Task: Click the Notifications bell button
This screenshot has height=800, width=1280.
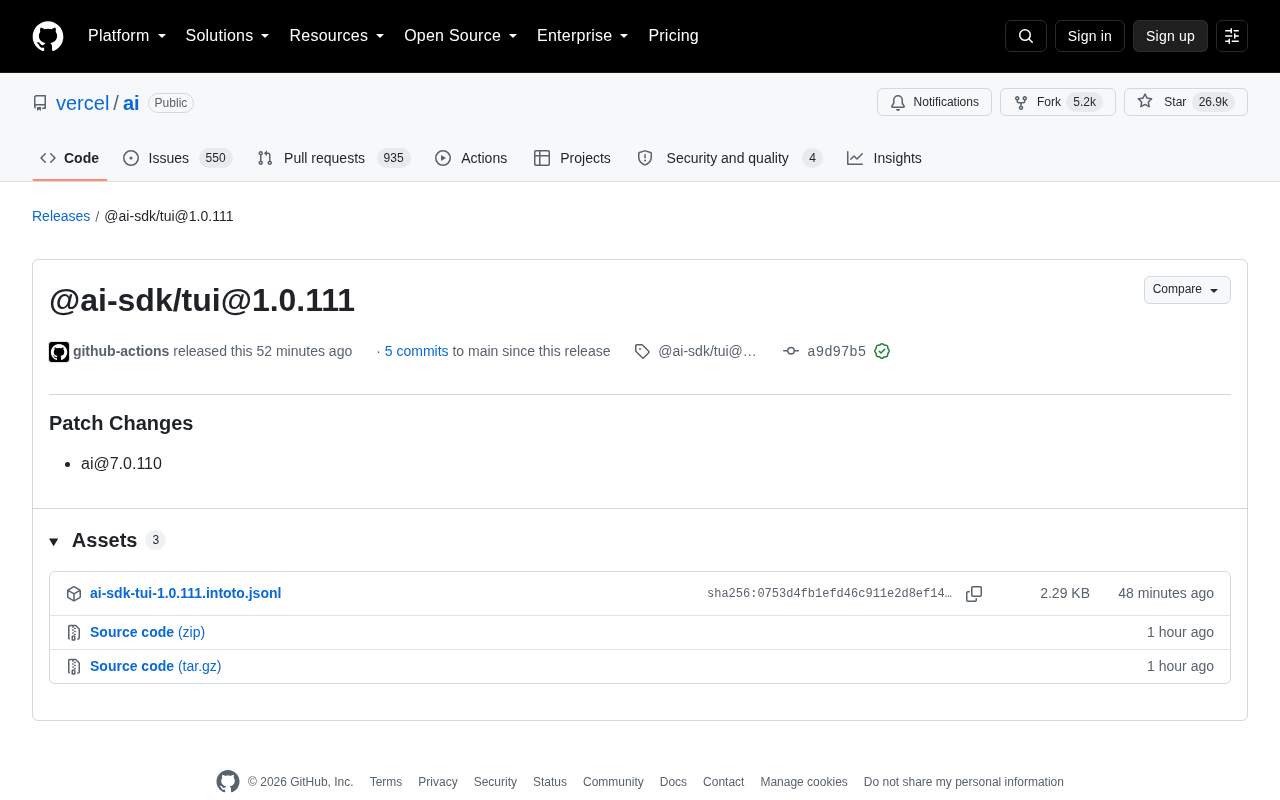Action: (934, 102)
